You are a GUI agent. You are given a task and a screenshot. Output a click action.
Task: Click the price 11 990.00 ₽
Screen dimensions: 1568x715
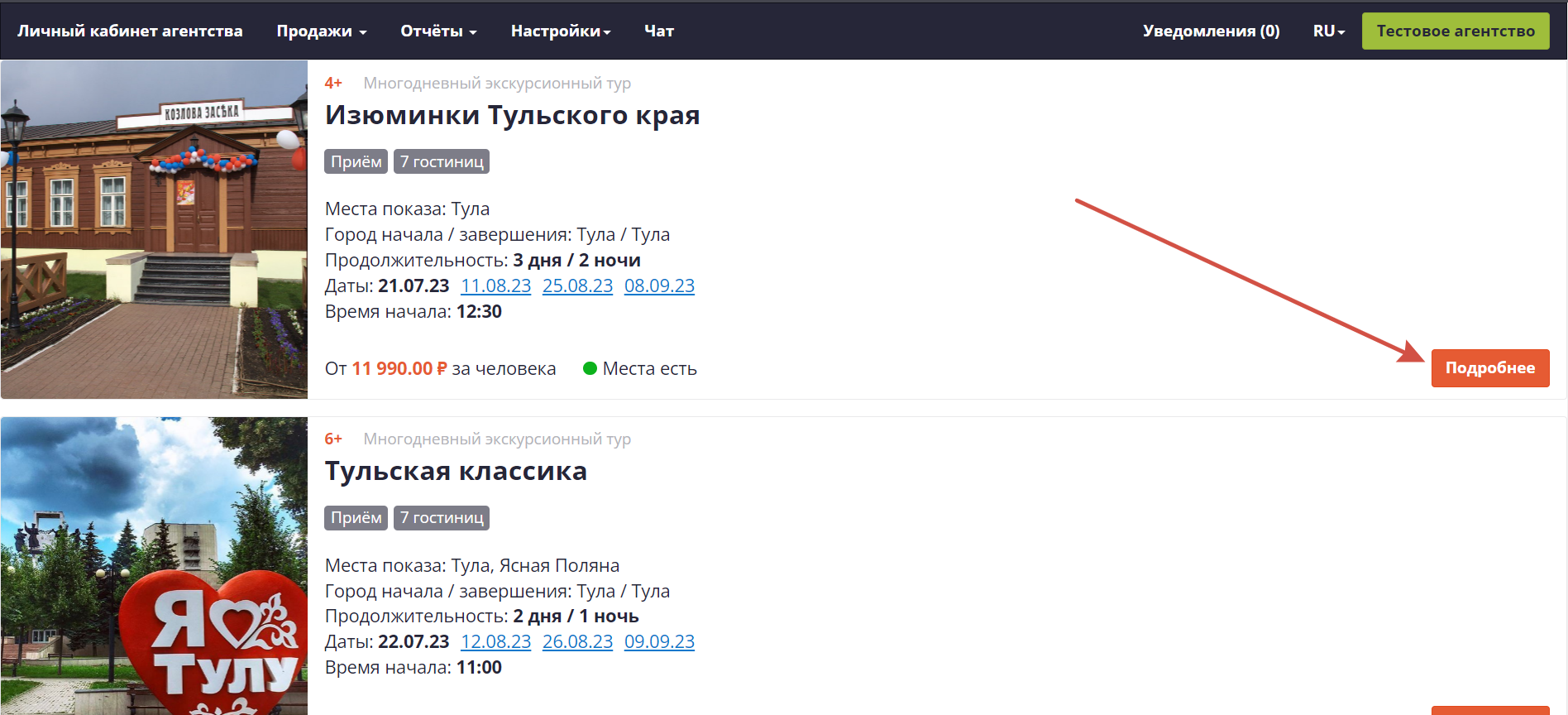coord(399,368)
